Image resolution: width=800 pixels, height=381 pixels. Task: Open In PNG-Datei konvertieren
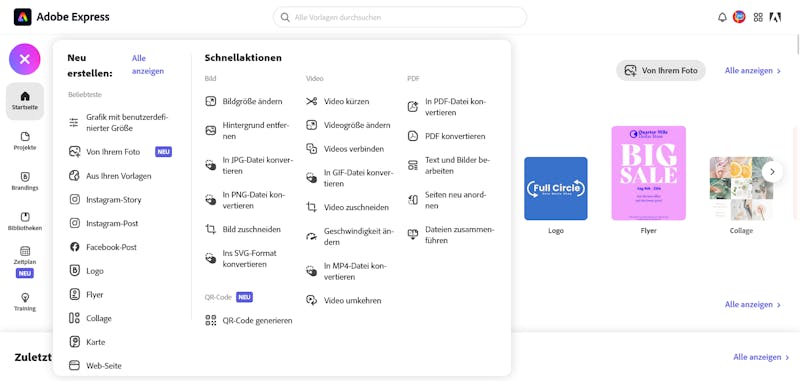point(245,200)
